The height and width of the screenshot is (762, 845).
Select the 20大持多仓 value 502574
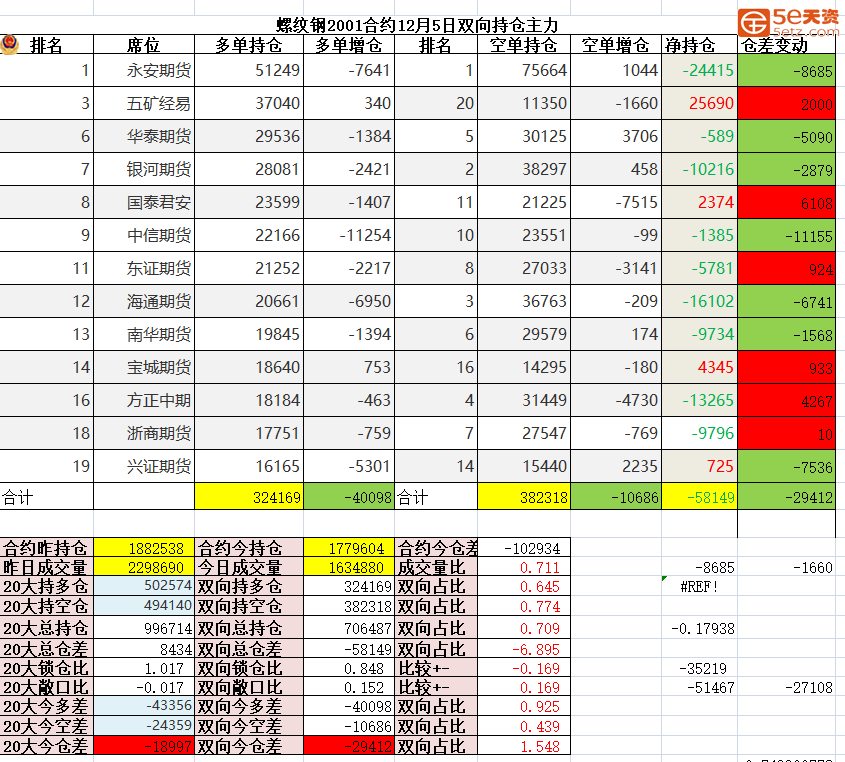pyautogui.click(x=144, y=586)
